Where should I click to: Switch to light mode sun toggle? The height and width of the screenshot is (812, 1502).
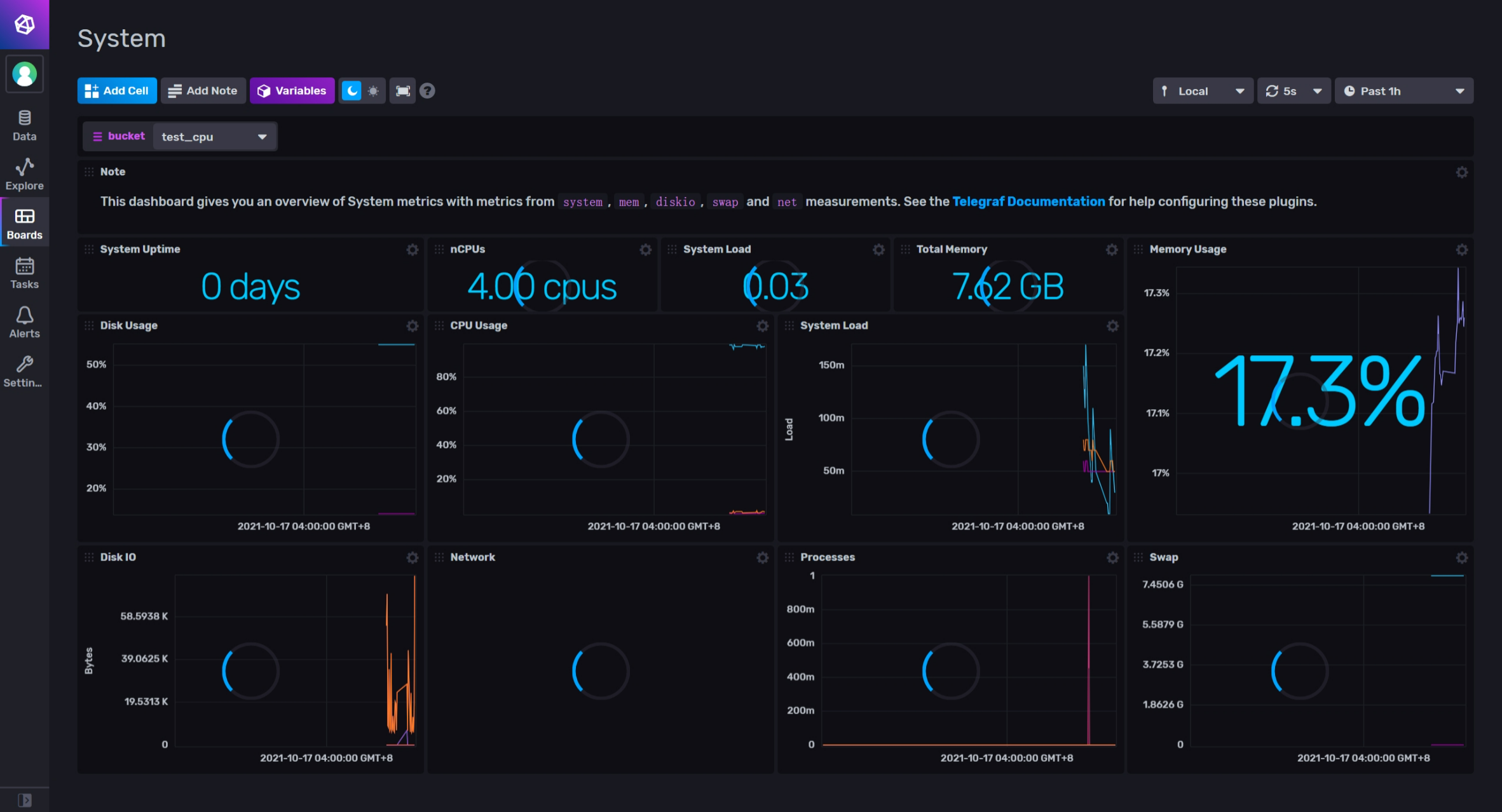pos(373,91)
